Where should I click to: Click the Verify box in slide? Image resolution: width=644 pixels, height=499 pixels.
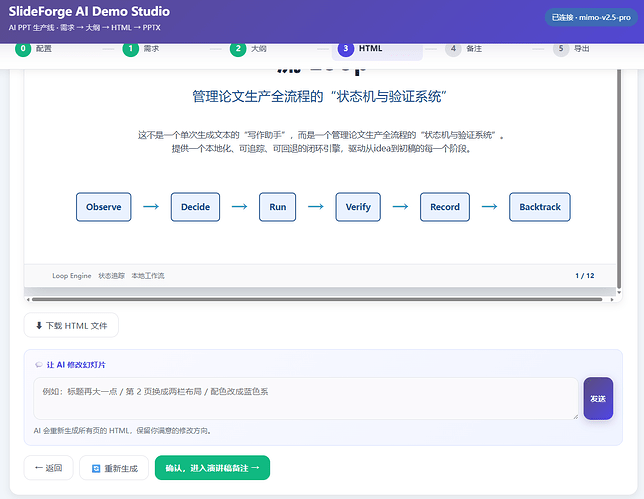pos(358,207)
